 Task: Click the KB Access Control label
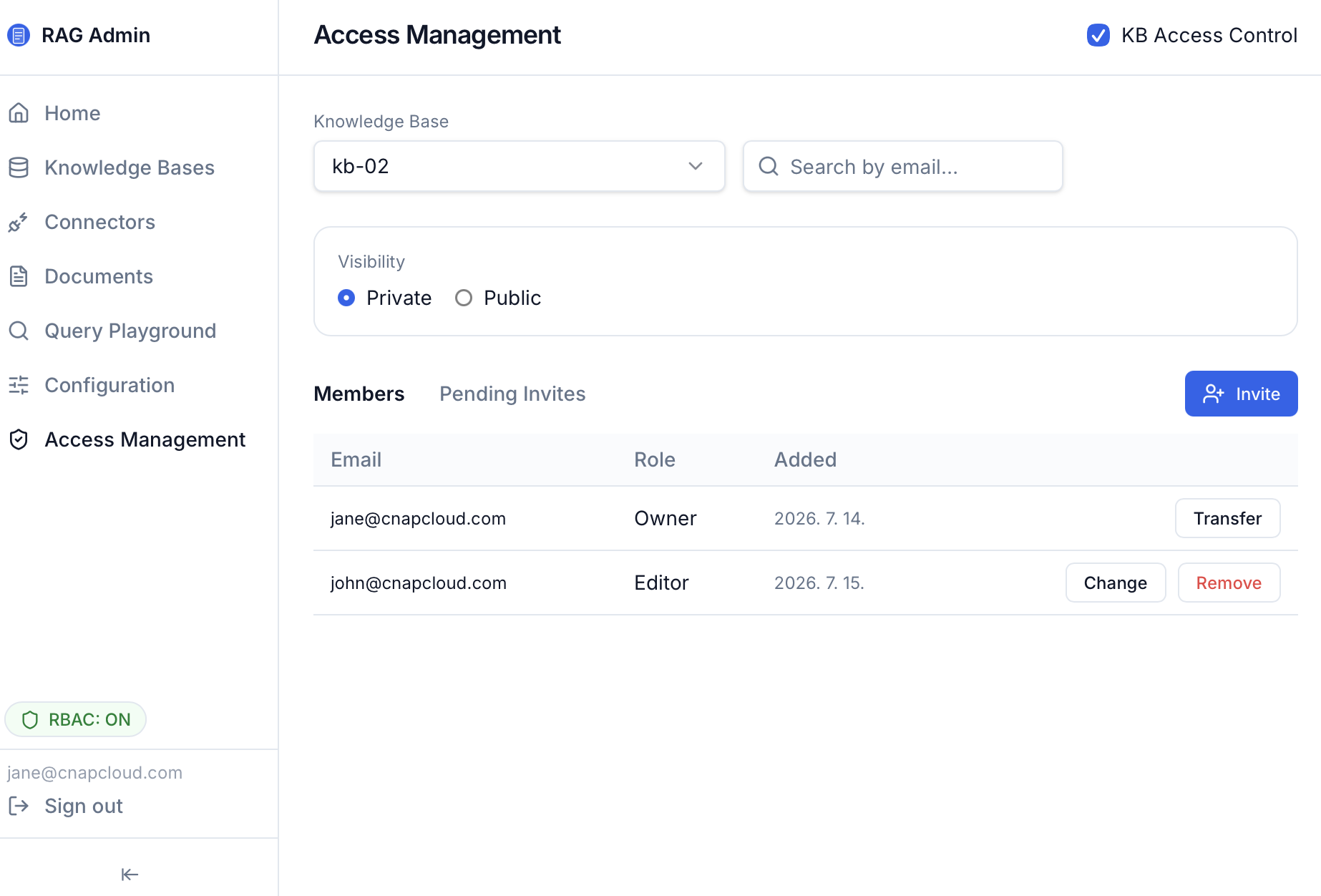click(x=1209, y=35)
